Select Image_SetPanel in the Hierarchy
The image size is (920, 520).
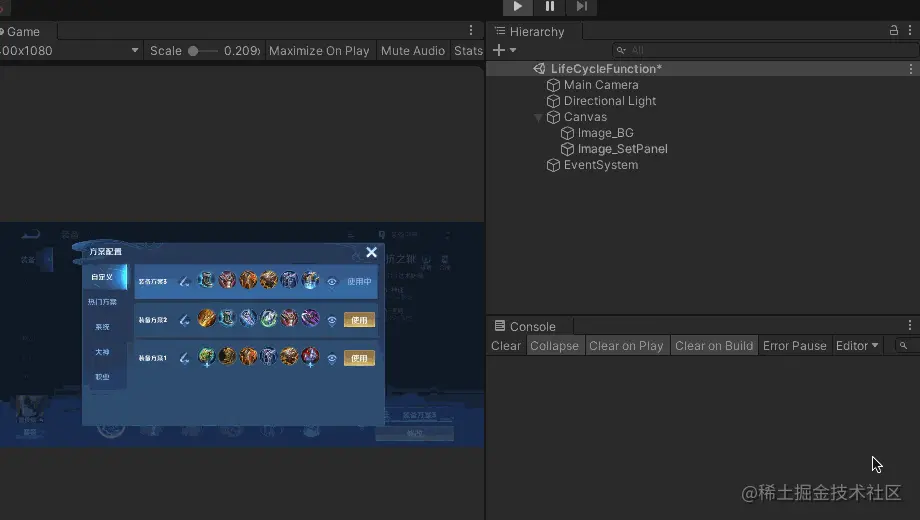(x=623, y=149)
